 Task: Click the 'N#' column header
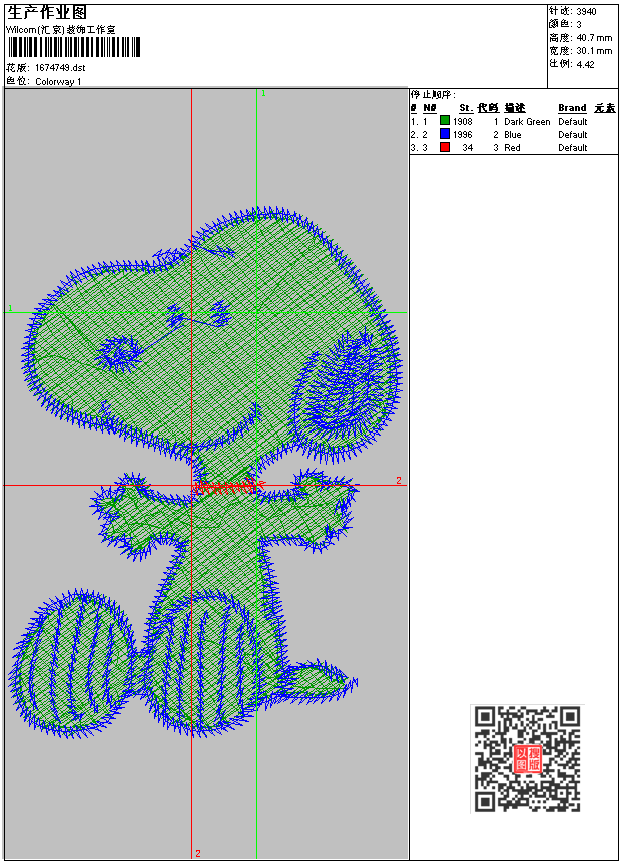[x=430, y=108]
